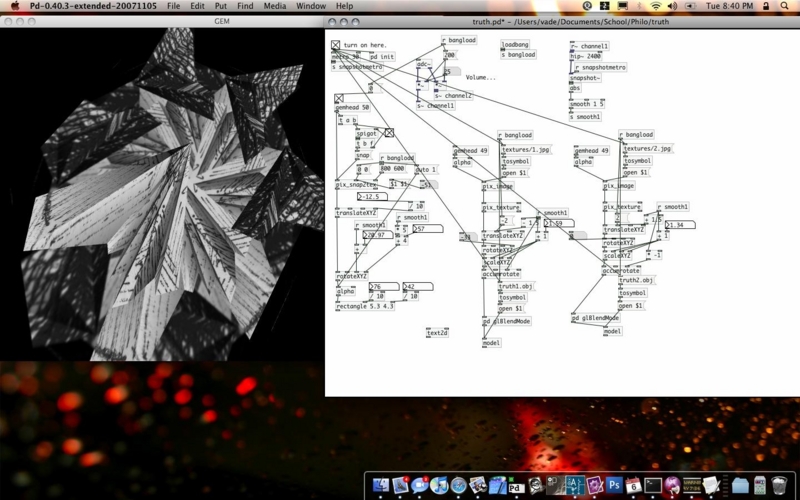The image size is (800, 500).
Task: Open the File menu
Action: pyautogui.click(x=173, y=6)
